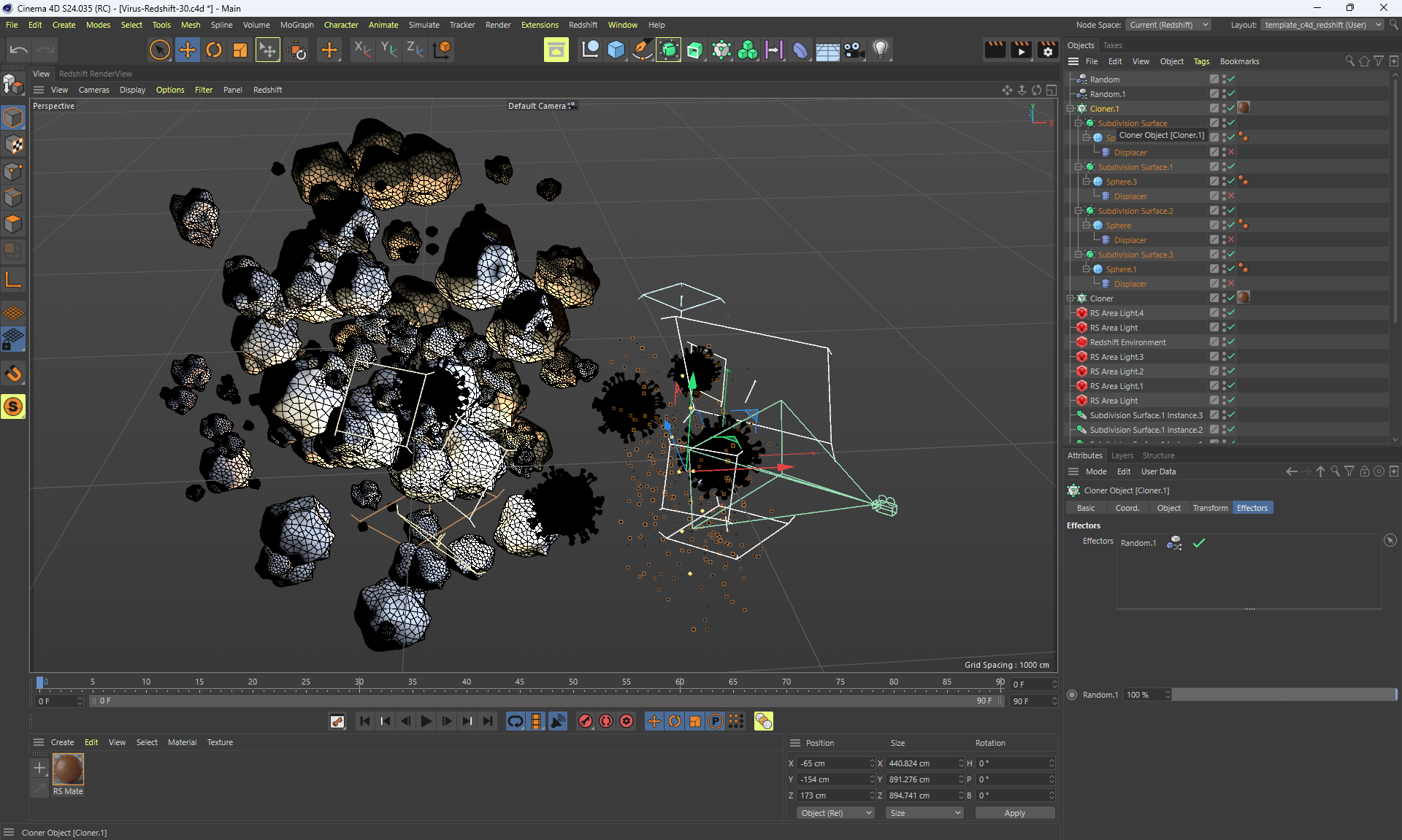Image resolution: width=1402 pixels, height=840 pixels.
Task: Toggle visibility dots of Cloner object
Action: (1223, 298)
